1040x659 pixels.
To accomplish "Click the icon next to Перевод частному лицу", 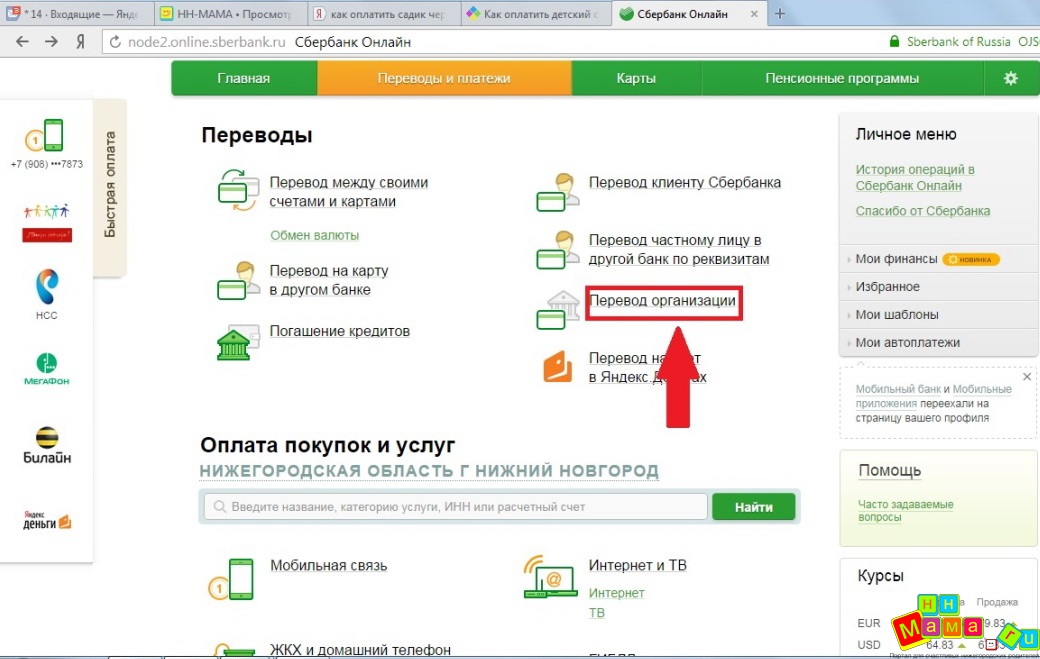I will 557,250.
